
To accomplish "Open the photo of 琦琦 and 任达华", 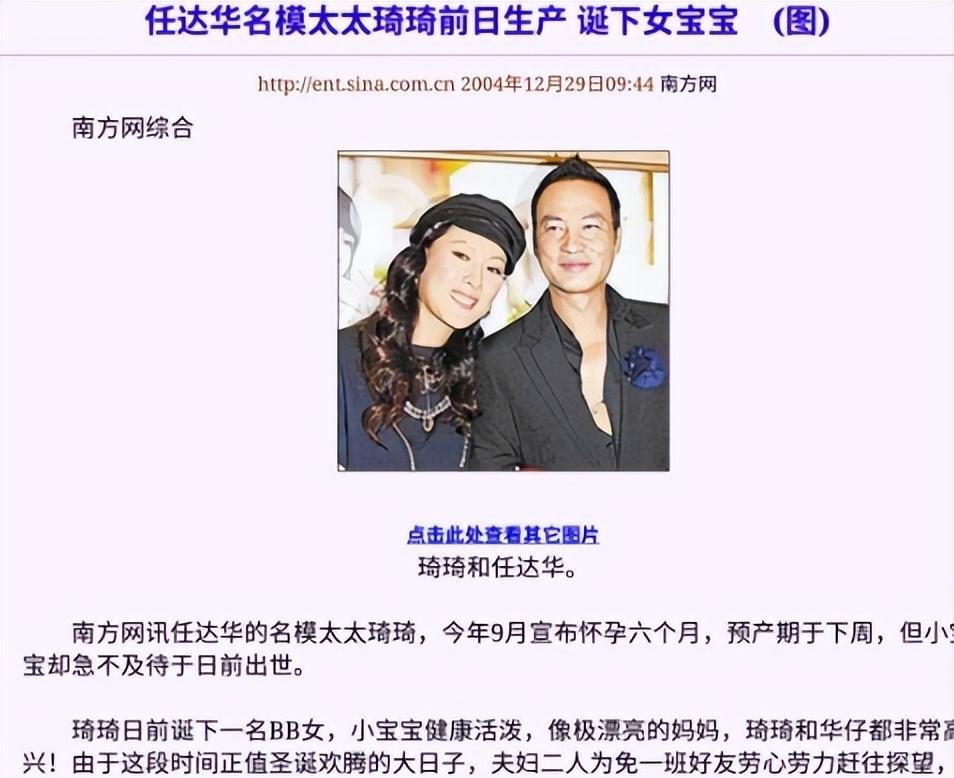I will tap(504, 311).
